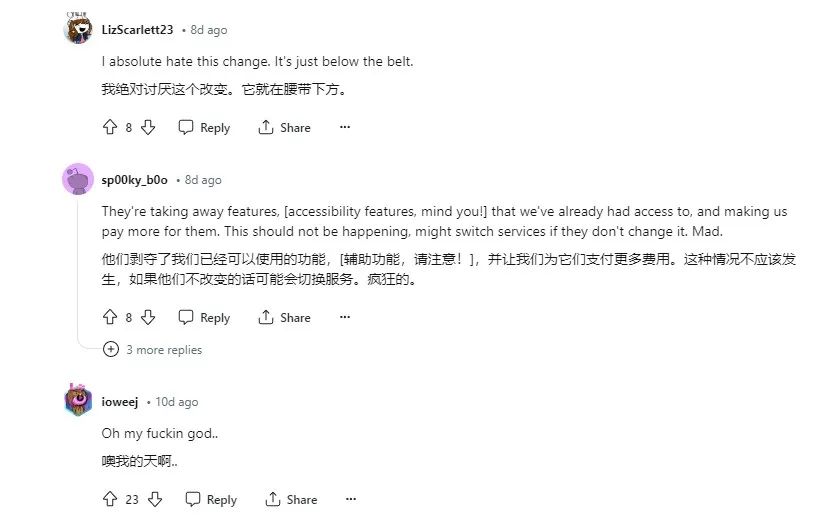Open more options on ioweej's comment

coord(351,499)
